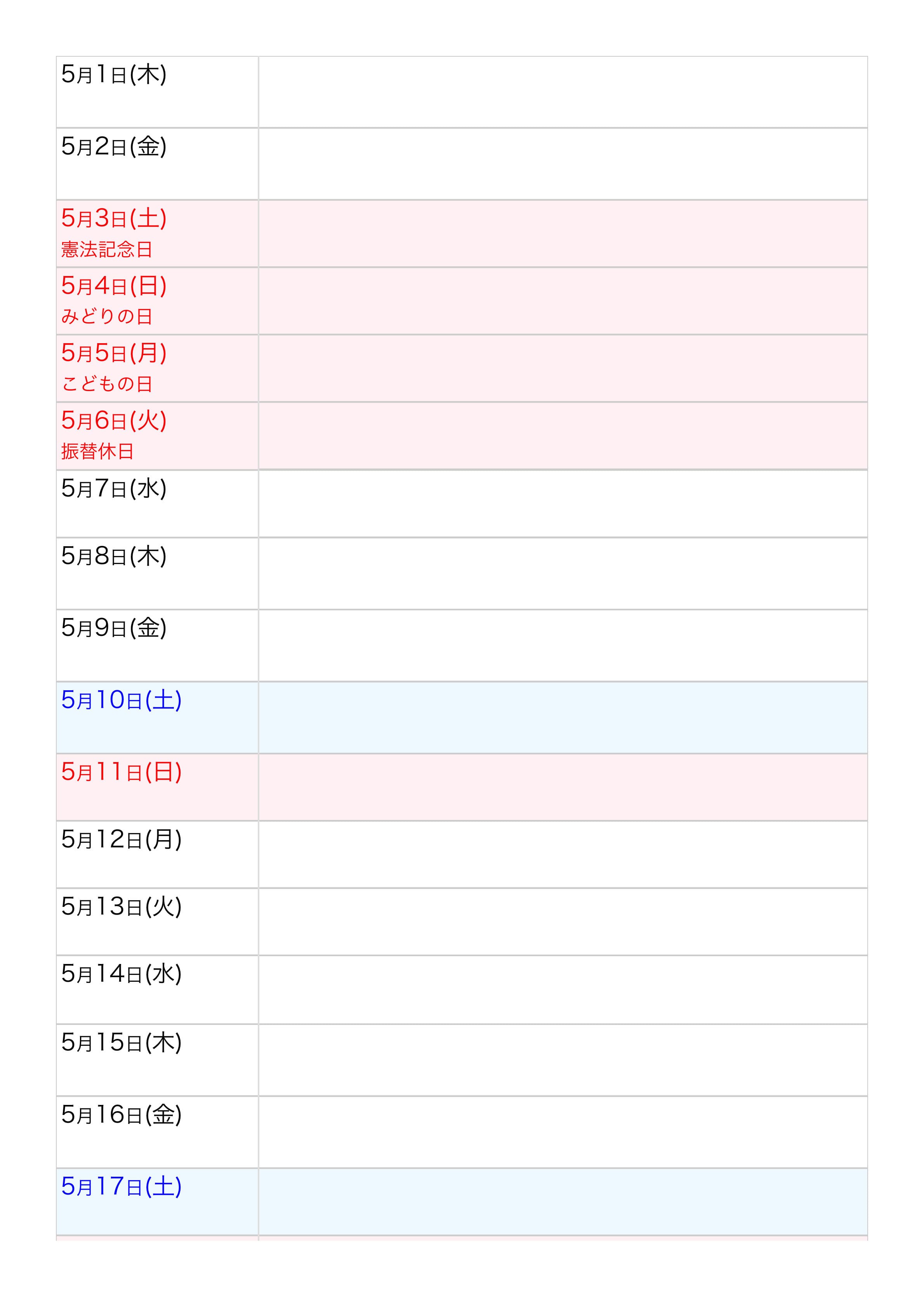Select the 5月3日(土) date label
This screenshot has width=924, height=1306.
point(114,219)
